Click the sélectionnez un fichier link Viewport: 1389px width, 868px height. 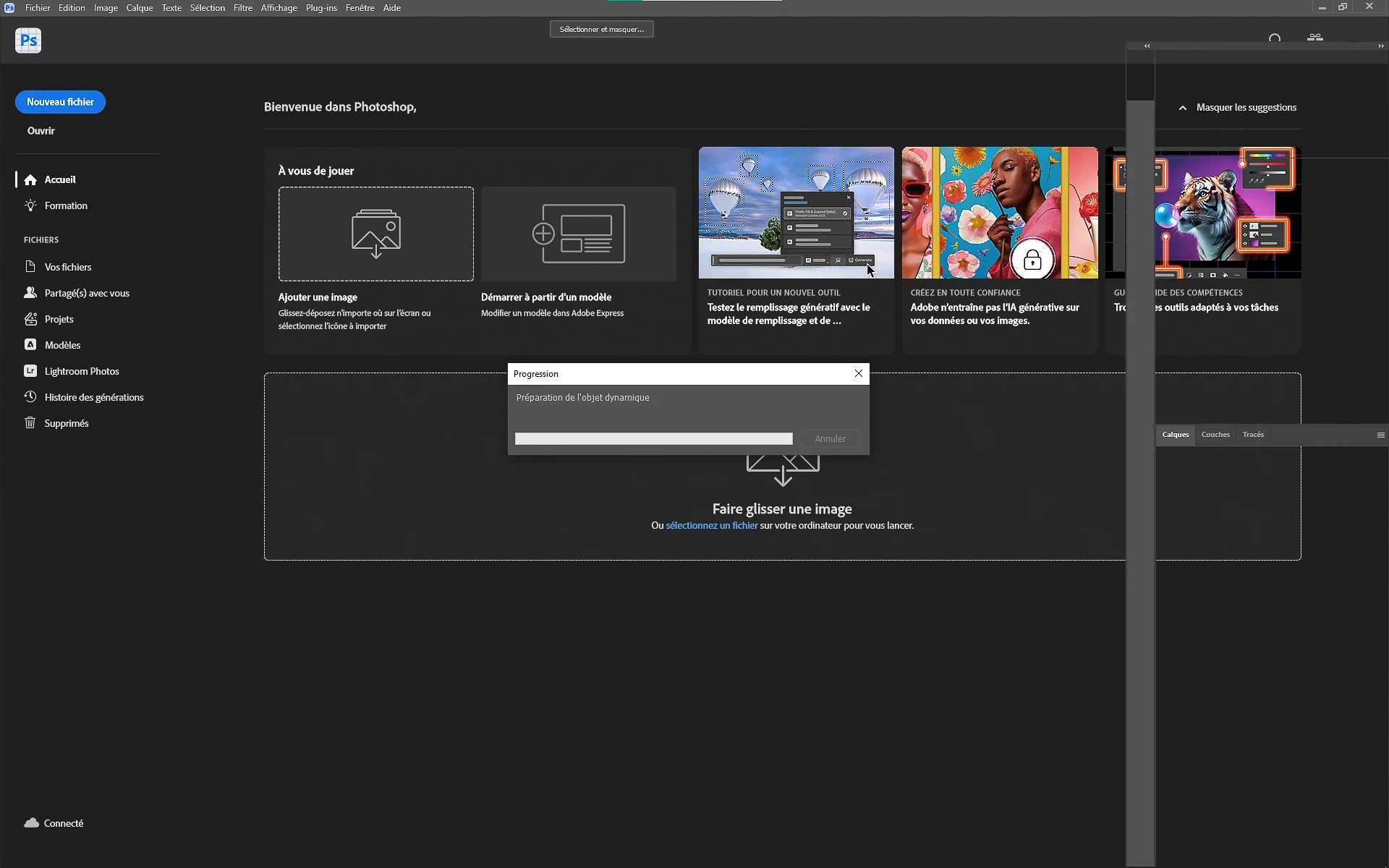(x=711, y=526)
